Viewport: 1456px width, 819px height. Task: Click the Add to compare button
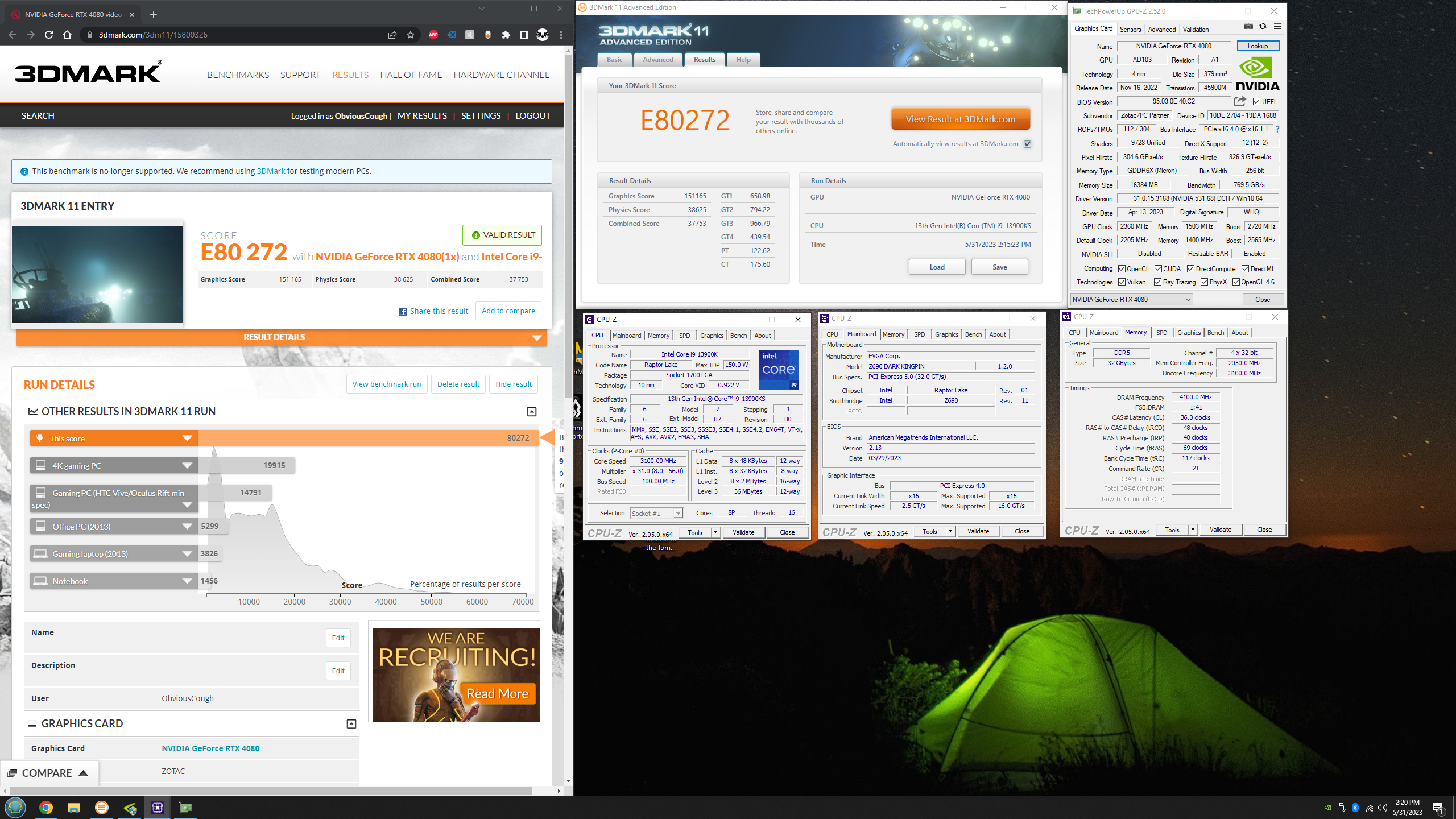508,311
